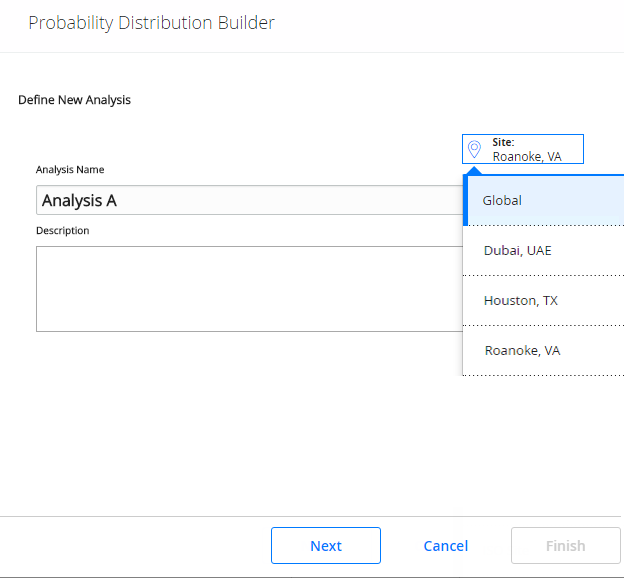Select the Global site option
624x578 pixels.
(544, 200)
